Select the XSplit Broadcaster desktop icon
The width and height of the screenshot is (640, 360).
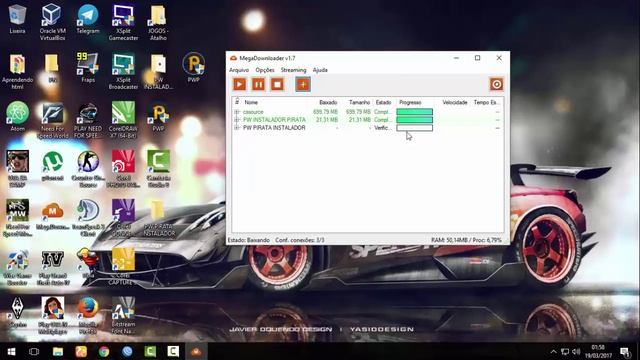[x=123, y=71]
